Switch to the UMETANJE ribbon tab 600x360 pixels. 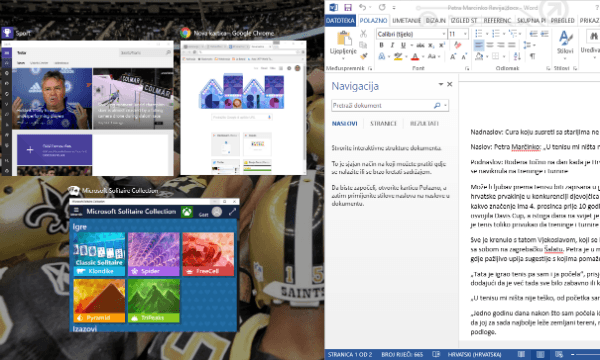(x=406, y=20)
